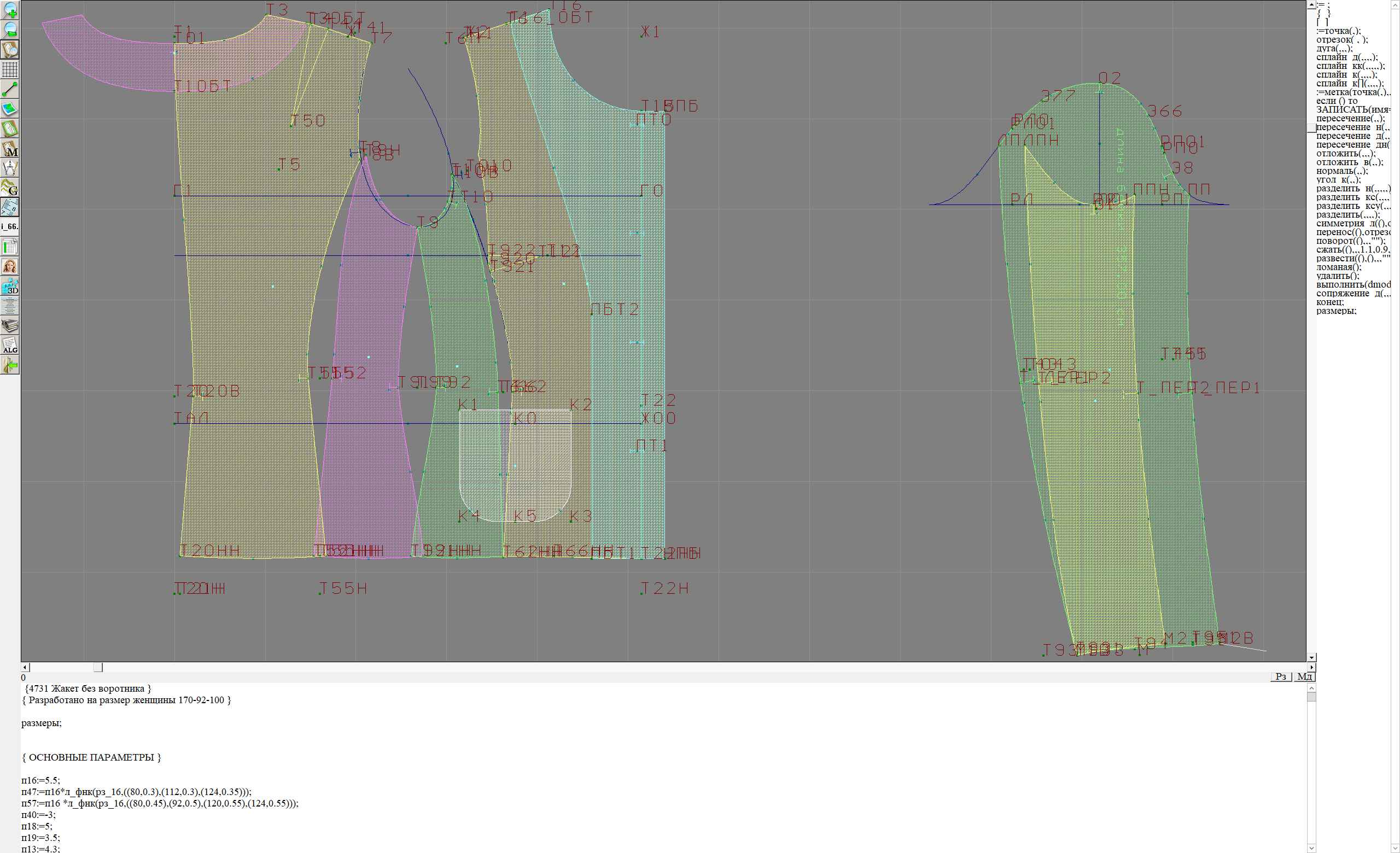Screen dimensions: 1400x853
Task: Click the green arrow import icon
Action: click(10, 365)
